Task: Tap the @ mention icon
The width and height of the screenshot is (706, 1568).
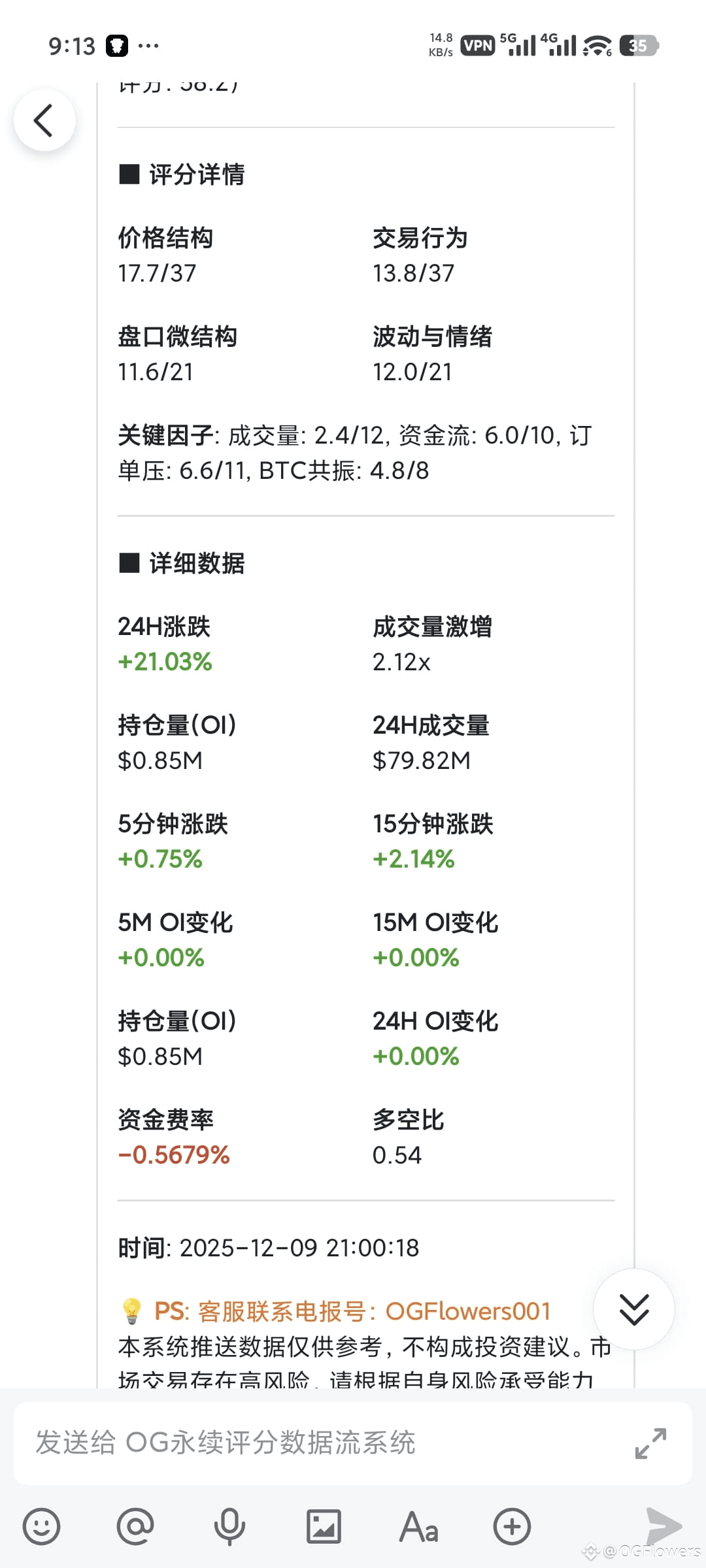Action: (135, 1527)
